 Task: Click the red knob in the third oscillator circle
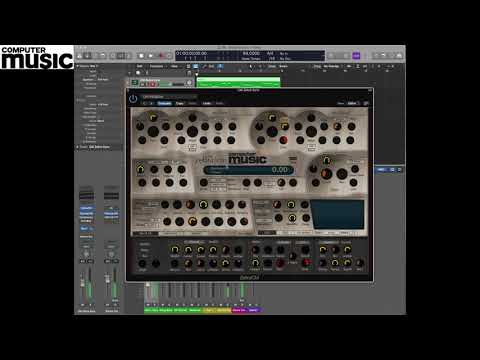[283, 140]
